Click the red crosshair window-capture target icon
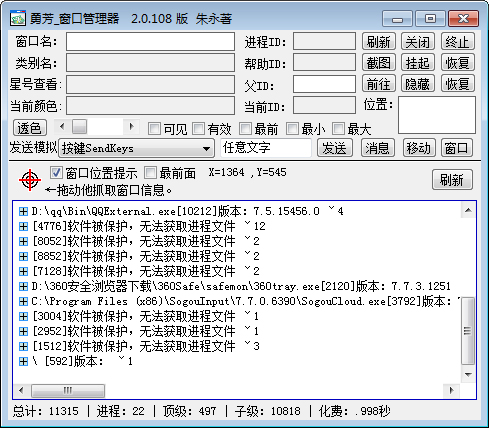Image resolution: width=489 pixels, height=428 pixels. 30,180
